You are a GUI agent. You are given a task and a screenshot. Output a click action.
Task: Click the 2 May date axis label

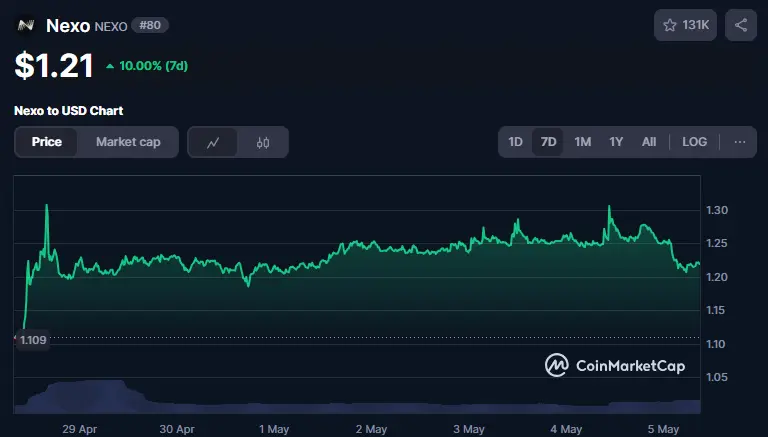click(371, 430)
